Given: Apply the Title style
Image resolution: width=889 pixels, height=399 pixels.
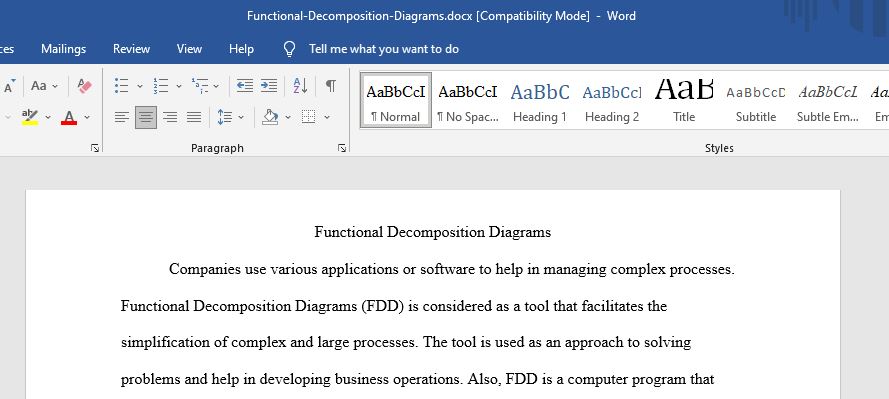Looking at the screenshot, I should (684, 100).
